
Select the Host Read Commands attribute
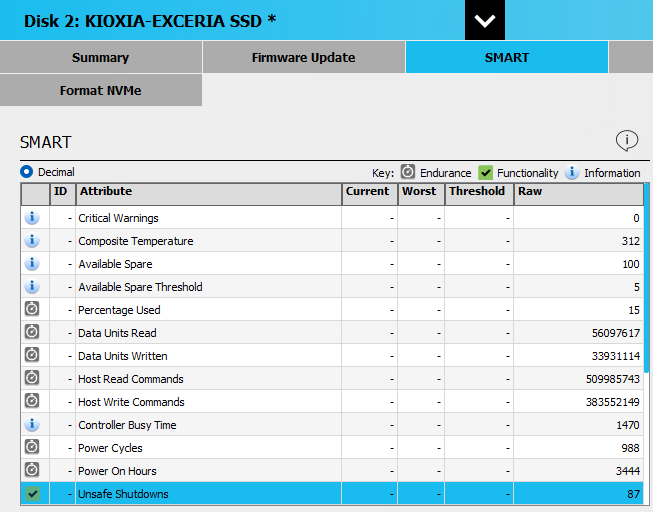point(131,379)
